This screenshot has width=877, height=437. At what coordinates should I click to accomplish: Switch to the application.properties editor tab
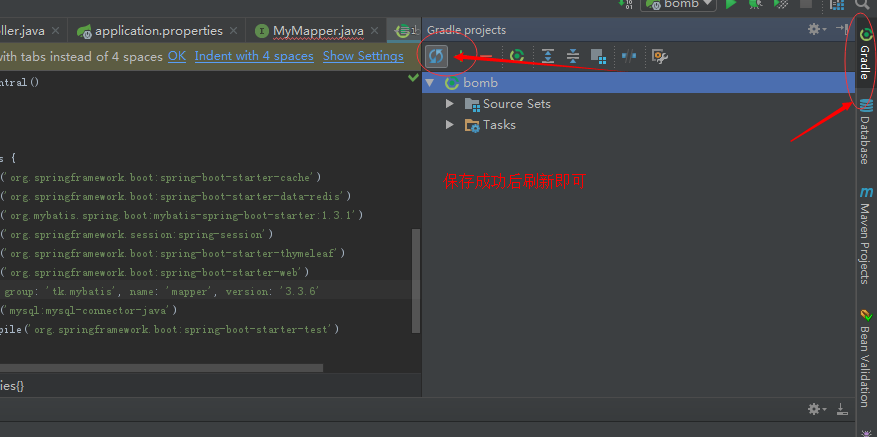coord(159,31)
